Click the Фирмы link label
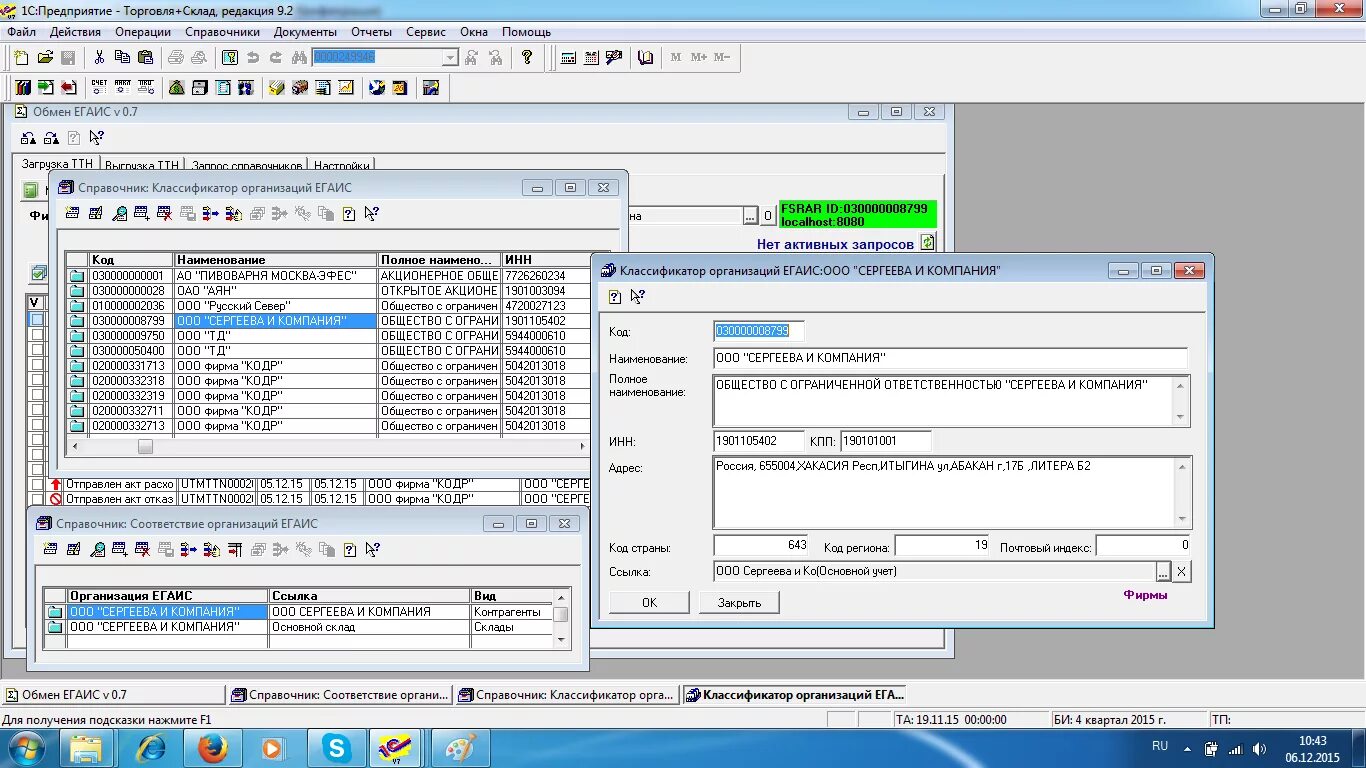 point(1145,595)
